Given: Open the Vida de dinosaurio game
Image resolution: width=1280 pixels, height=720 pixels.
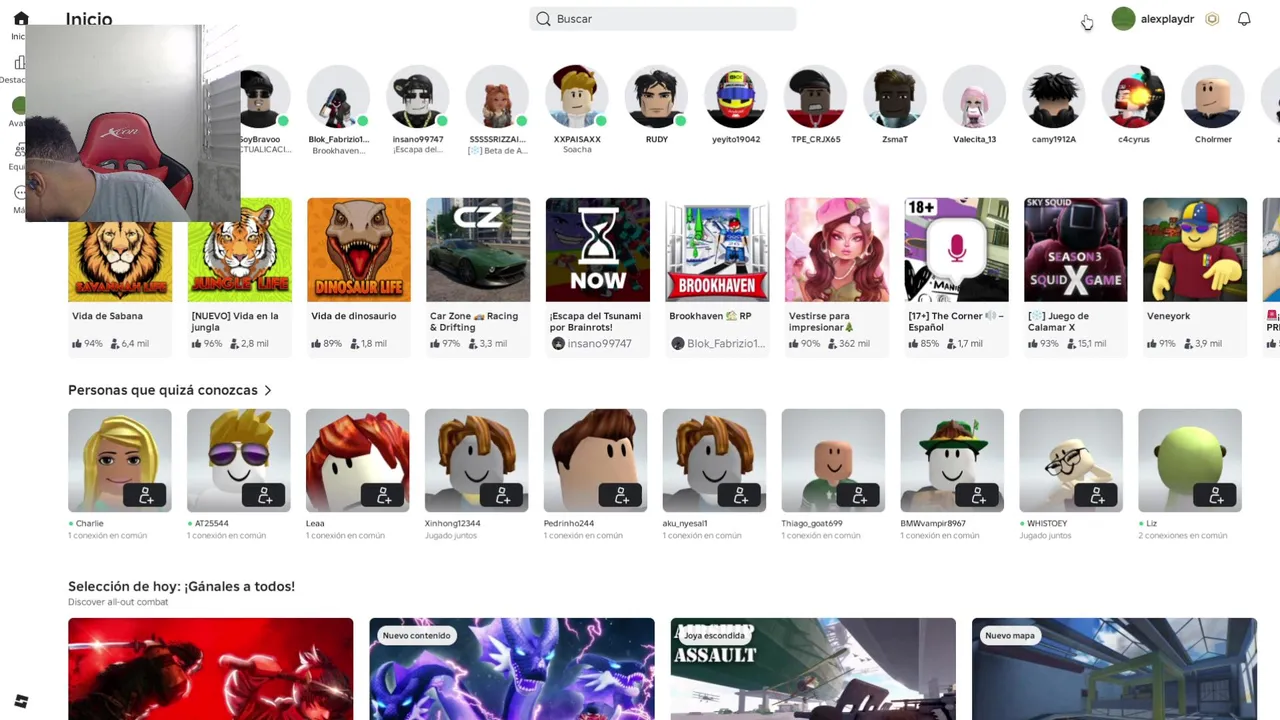Looking at the screenshot, I should 359,250.
